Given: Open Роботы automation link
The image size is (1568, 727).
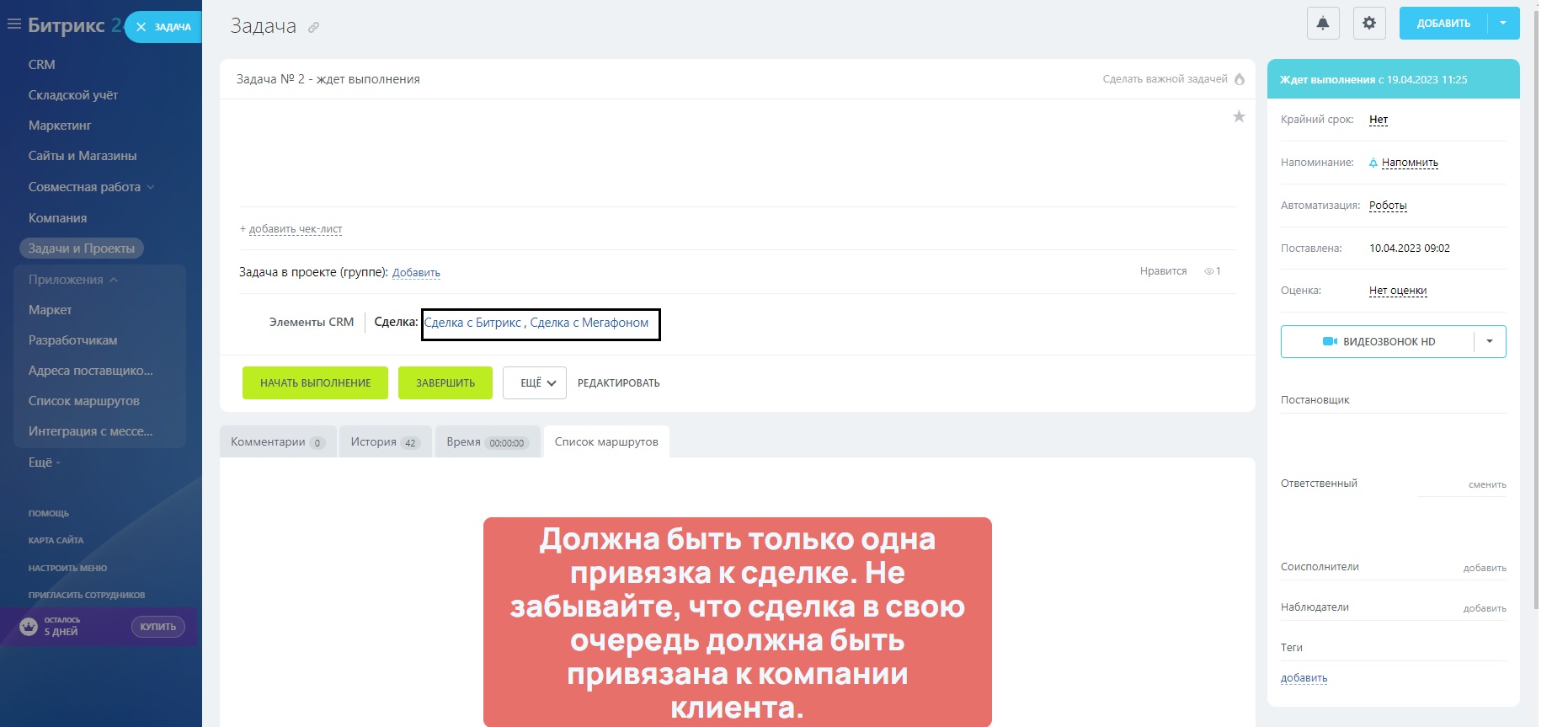Looking at the screenshot, I should click(x=1388, y=206).
